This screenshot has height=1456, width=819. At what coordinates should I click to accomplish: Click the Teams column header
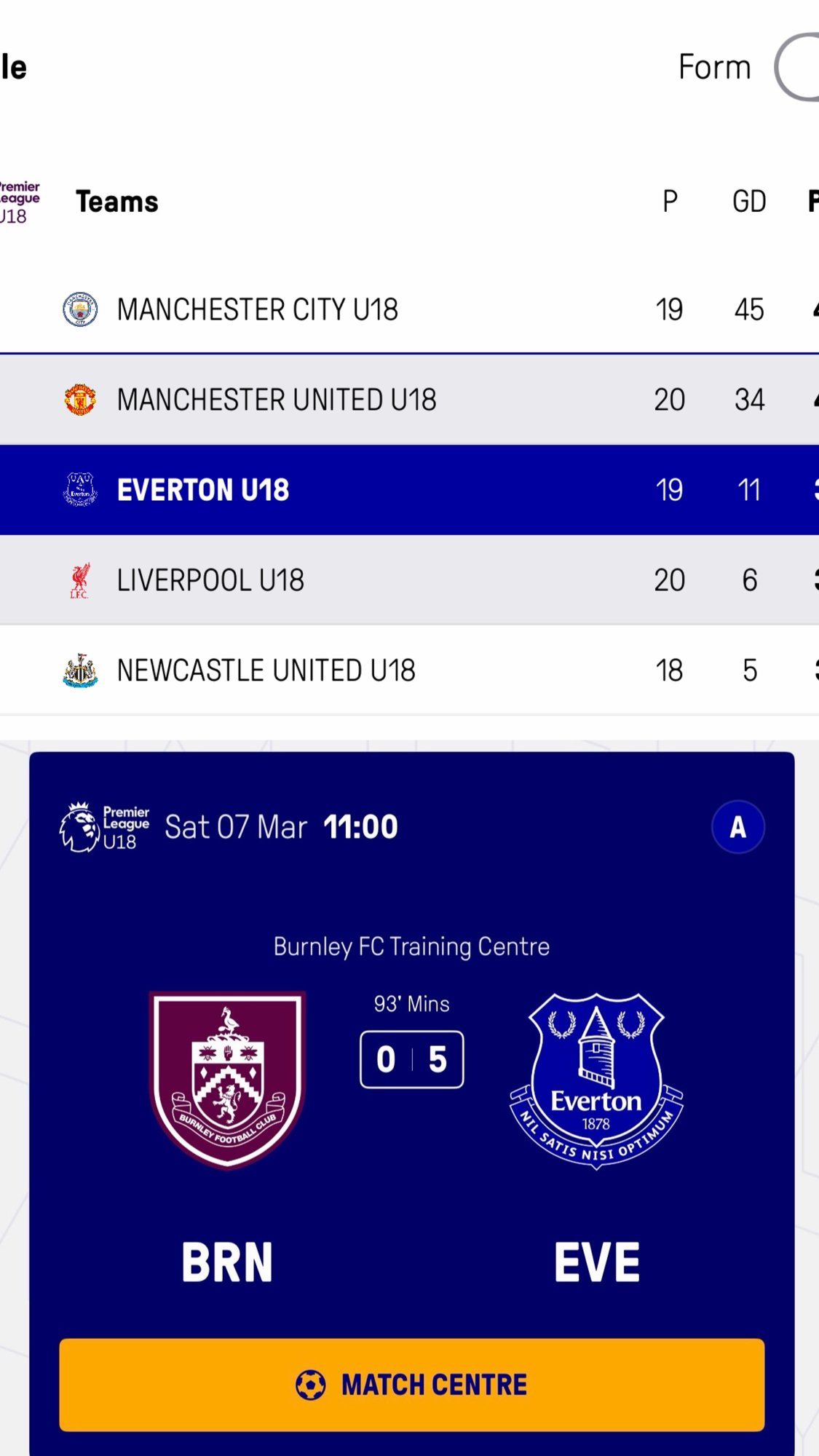(117, 202)
